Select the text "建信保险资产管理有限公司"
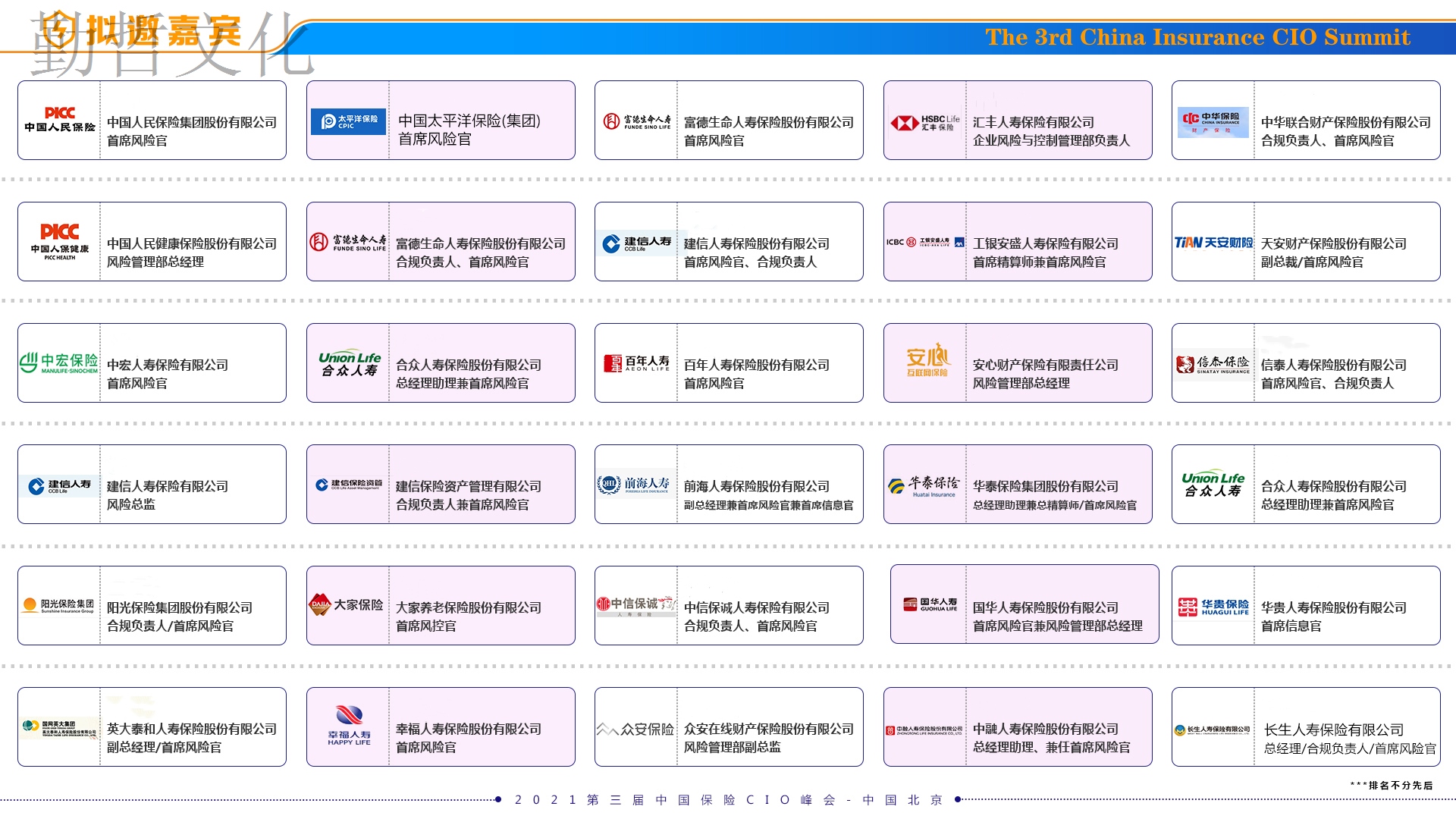The image size is (1456, 819). point(469,486)
